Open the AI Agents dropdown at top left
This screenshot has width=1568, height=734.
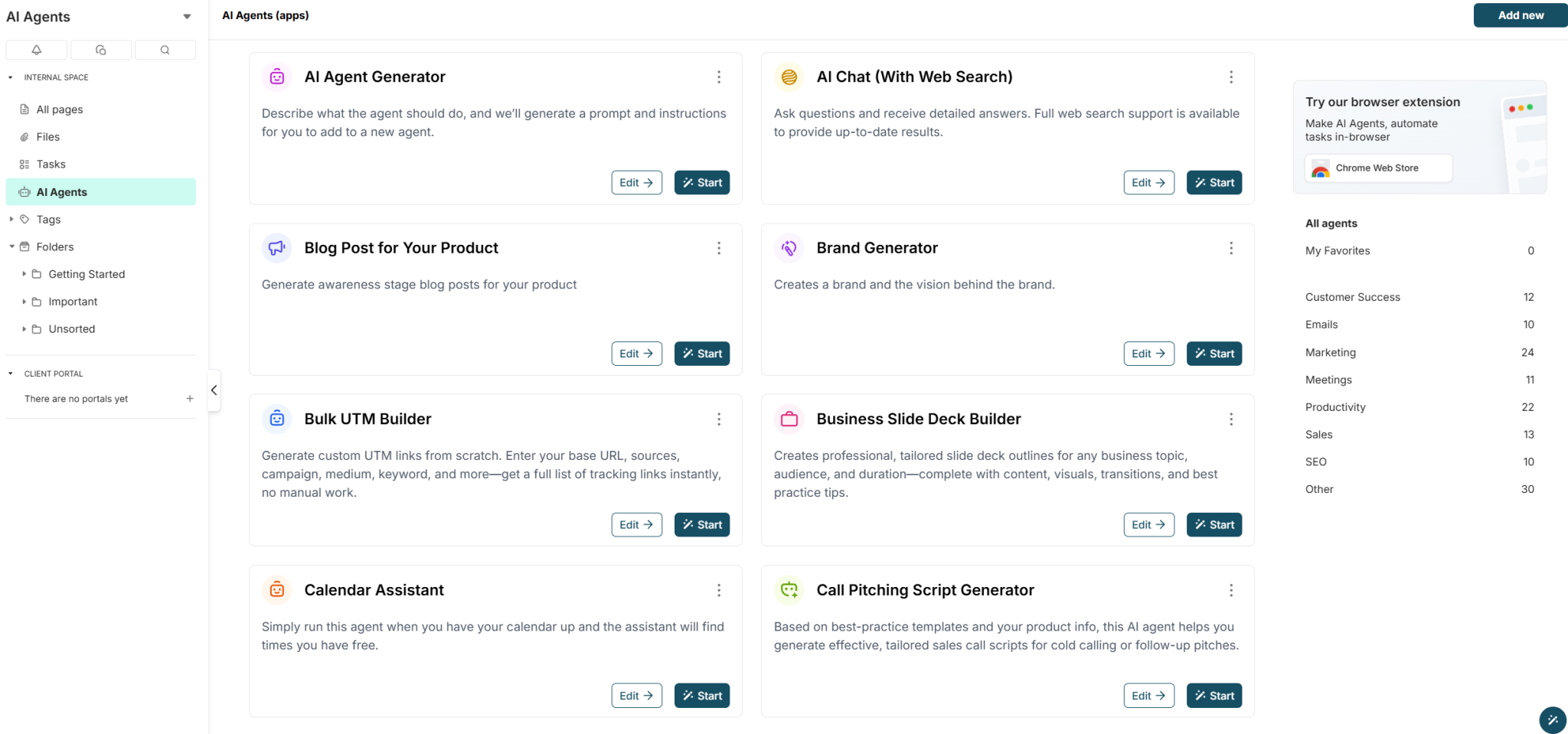[x=187, y=16]
